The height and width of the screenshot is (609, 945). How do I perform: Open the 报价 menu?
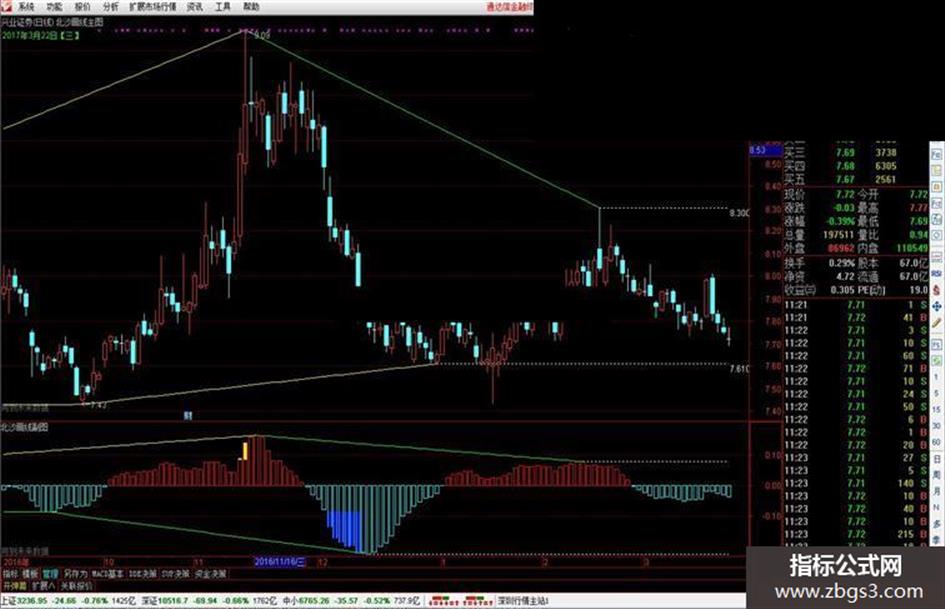82,7
